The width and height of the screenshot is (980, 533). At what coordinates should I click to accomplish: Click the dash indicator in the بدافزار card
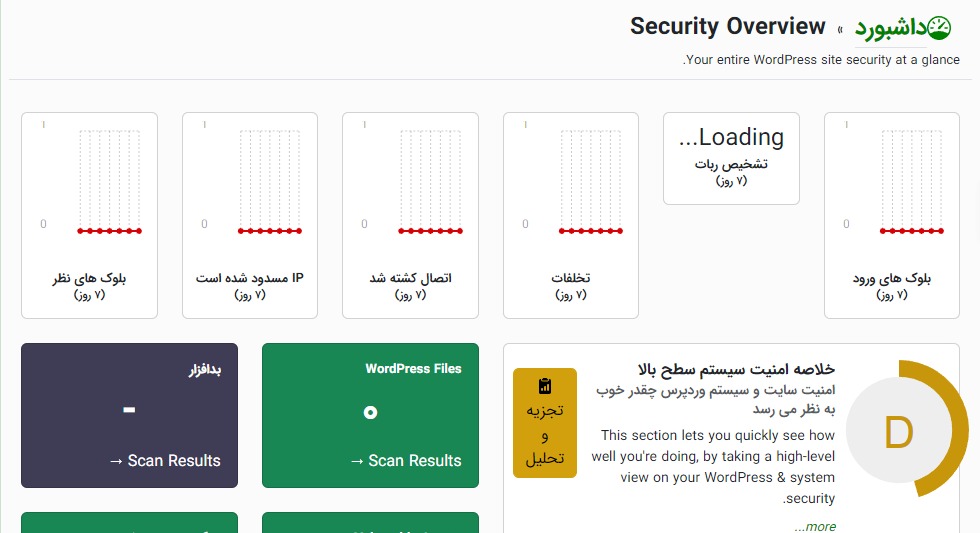click(129, 409)
